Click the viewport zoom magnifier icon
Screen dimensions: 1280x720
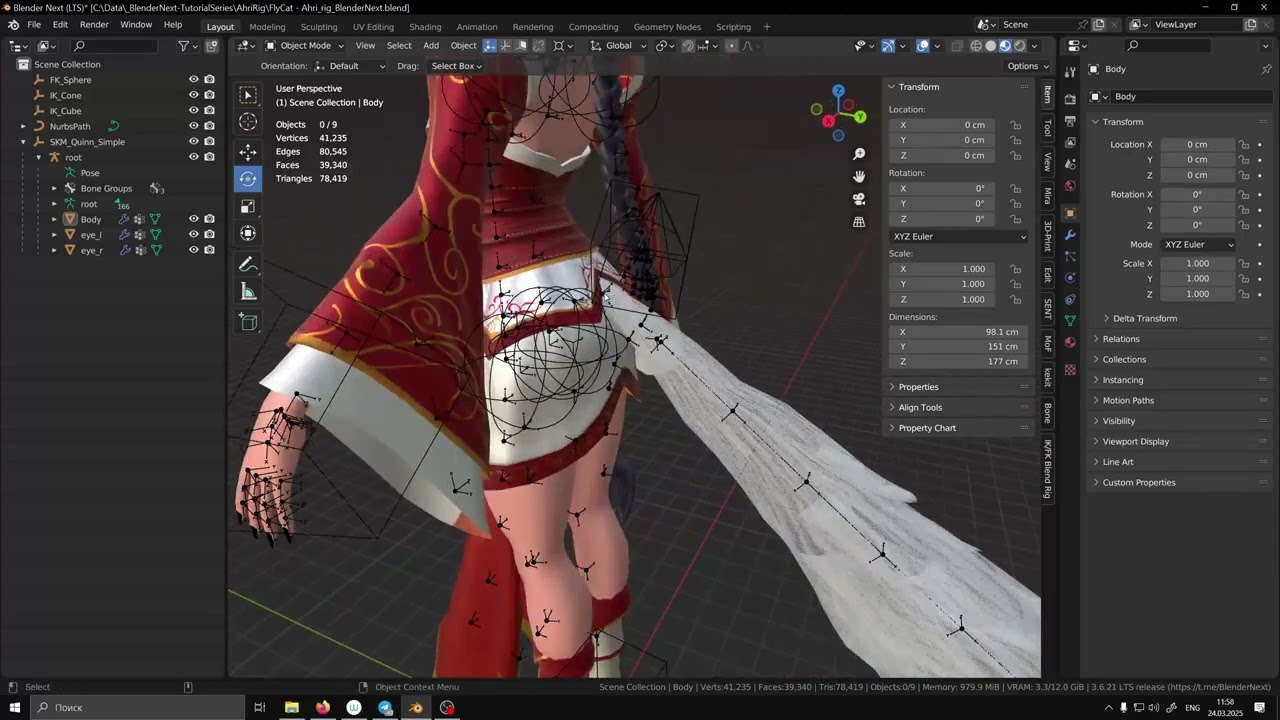[859, 154]
